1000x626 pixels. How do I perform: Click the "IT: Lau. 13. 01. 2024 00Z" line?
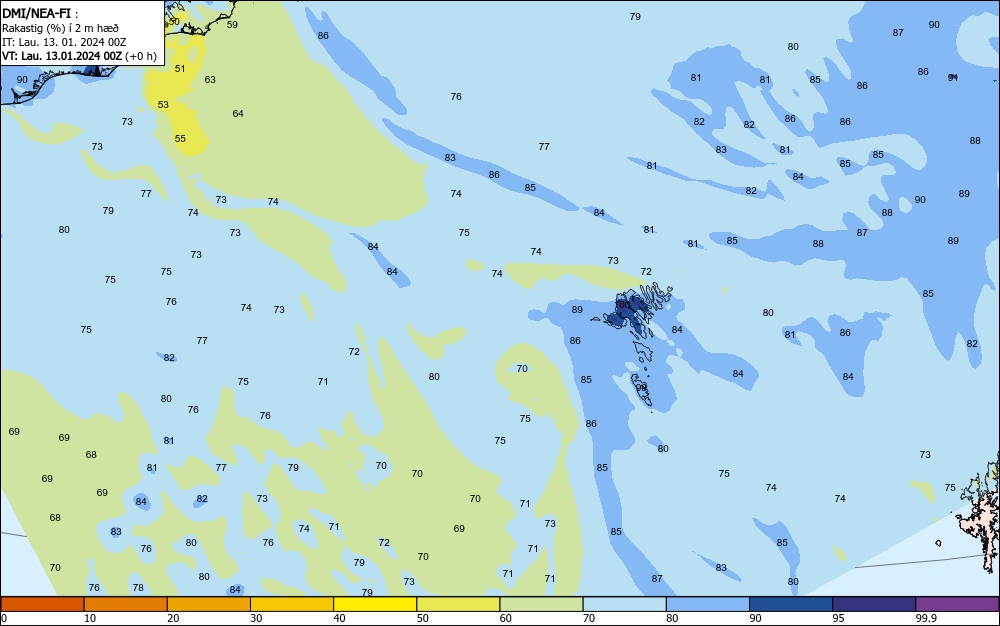point(64,42)
